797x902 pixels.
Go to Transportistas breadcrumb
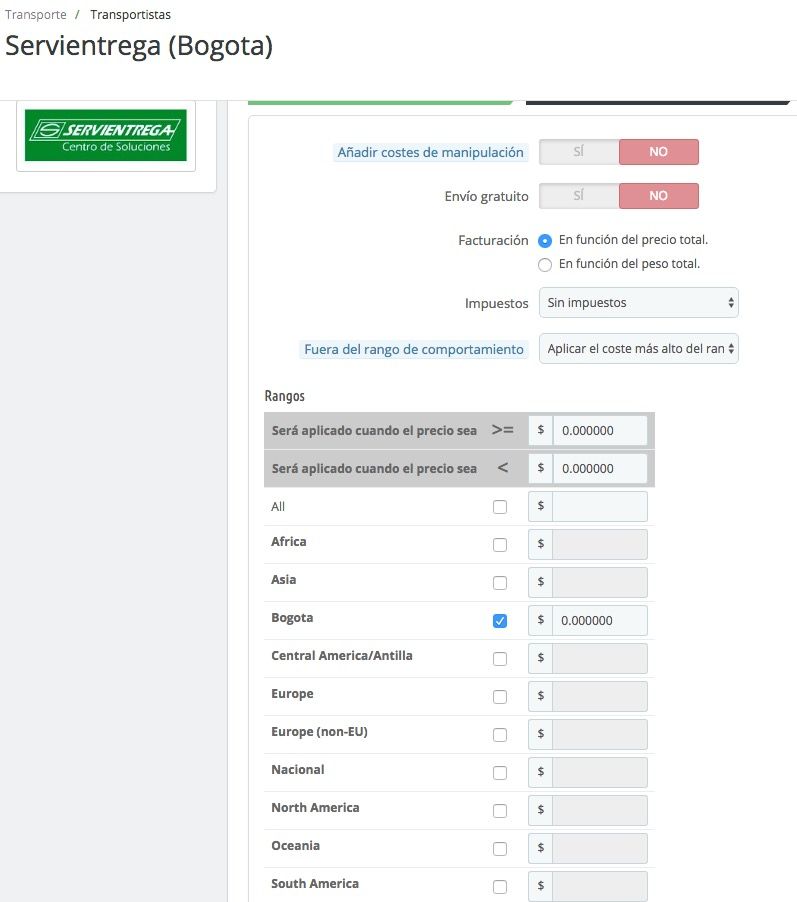(x=131, y=14)
